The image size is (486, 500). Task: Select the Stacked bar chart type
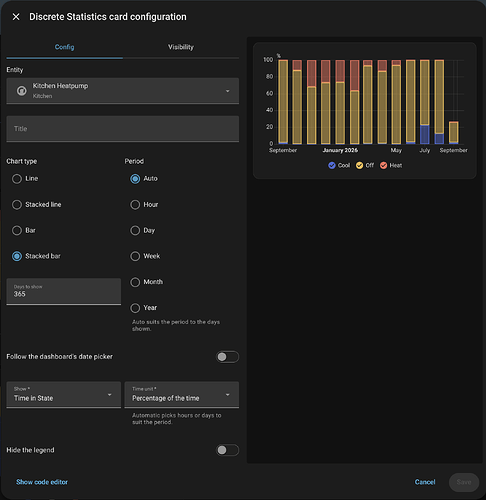(x=17, y=256)
